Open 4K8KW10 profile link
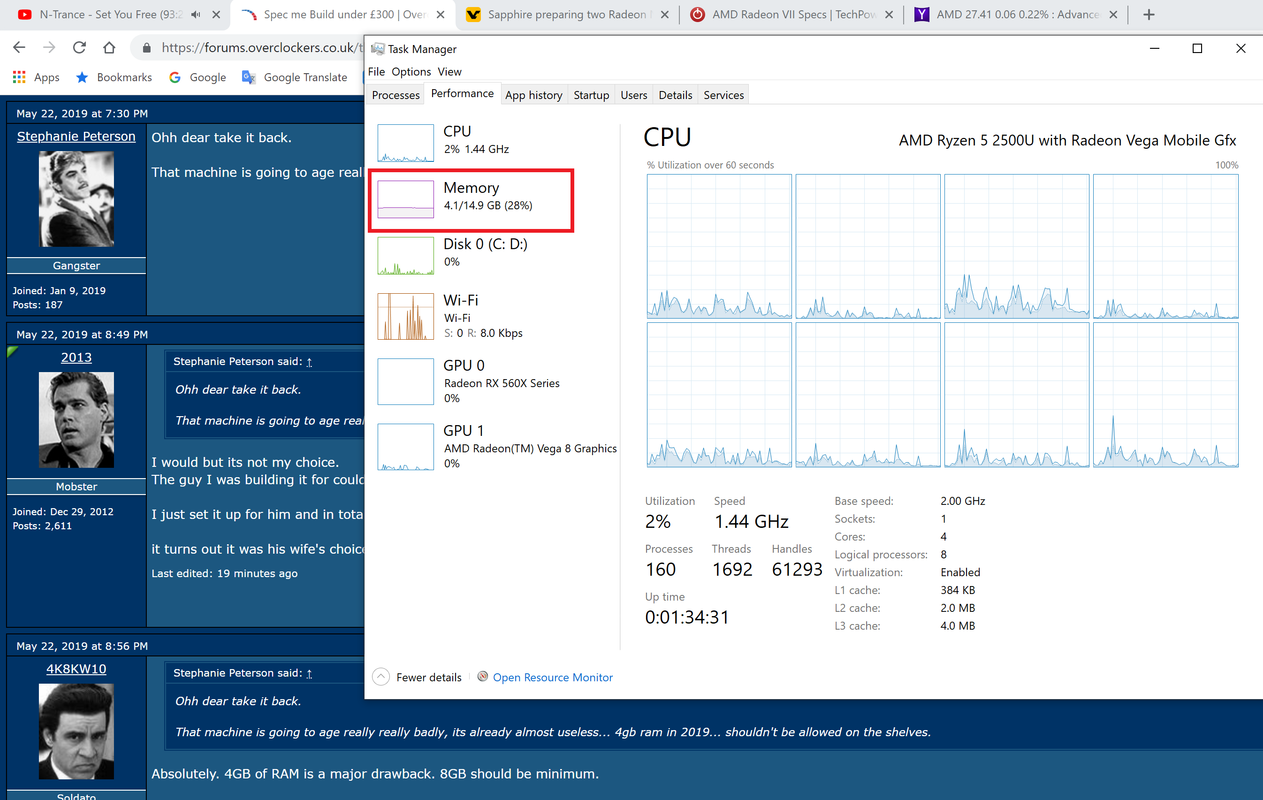The image size is (1263, 800). click(76, 669)
